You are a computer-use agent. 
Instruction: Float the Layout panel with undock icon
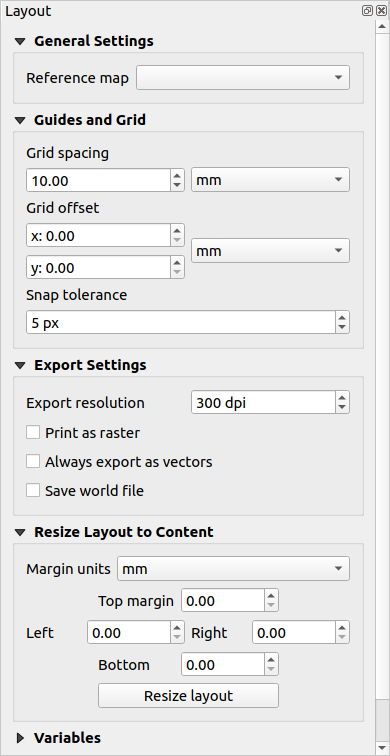[x=367, y=11]
